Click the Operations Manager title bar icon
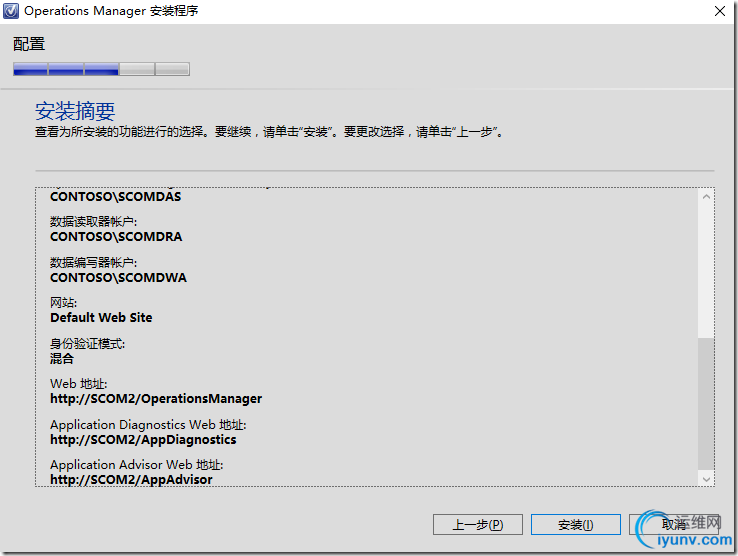 click(11, 11)
